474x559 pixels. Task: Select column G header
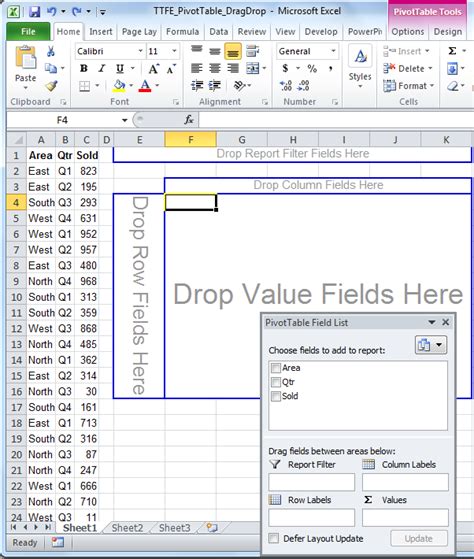pyautogui.click(x=242, y=140)
